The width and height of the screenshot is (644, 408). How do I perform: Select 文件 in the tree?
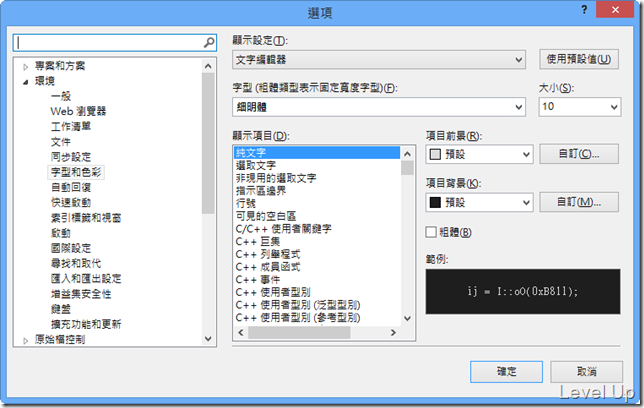(61, 142)
